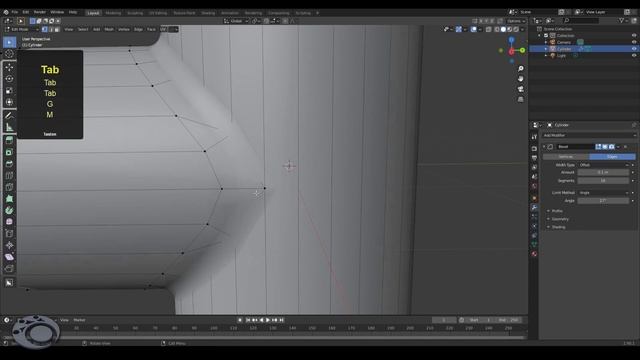
Task: Select the Spin tool
Action: point(9,211)
